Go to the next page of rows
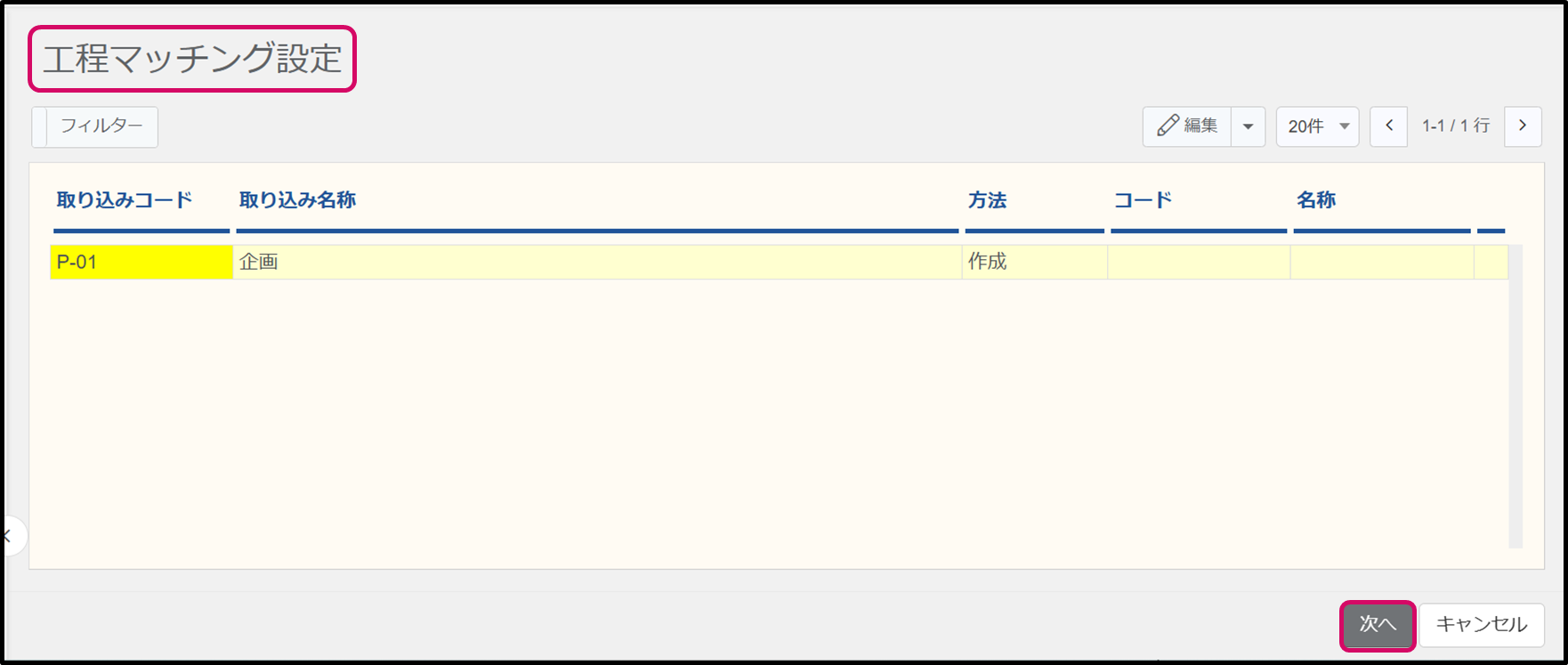The width and height of the screenshot is (1568, 665). pos(1523,126)
